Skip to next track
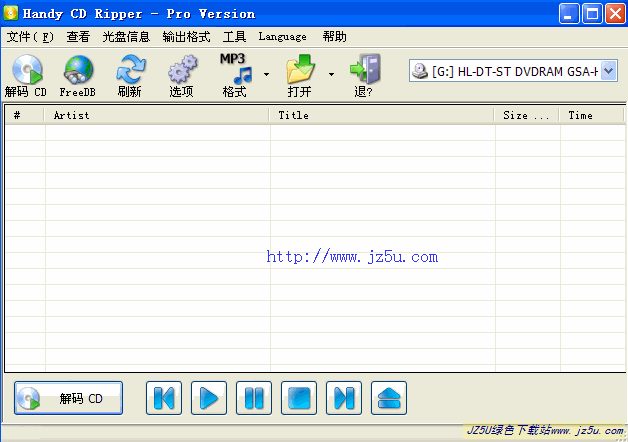Image resolution: width=628 pixels, height=442 pixels. tap(344, 398)
